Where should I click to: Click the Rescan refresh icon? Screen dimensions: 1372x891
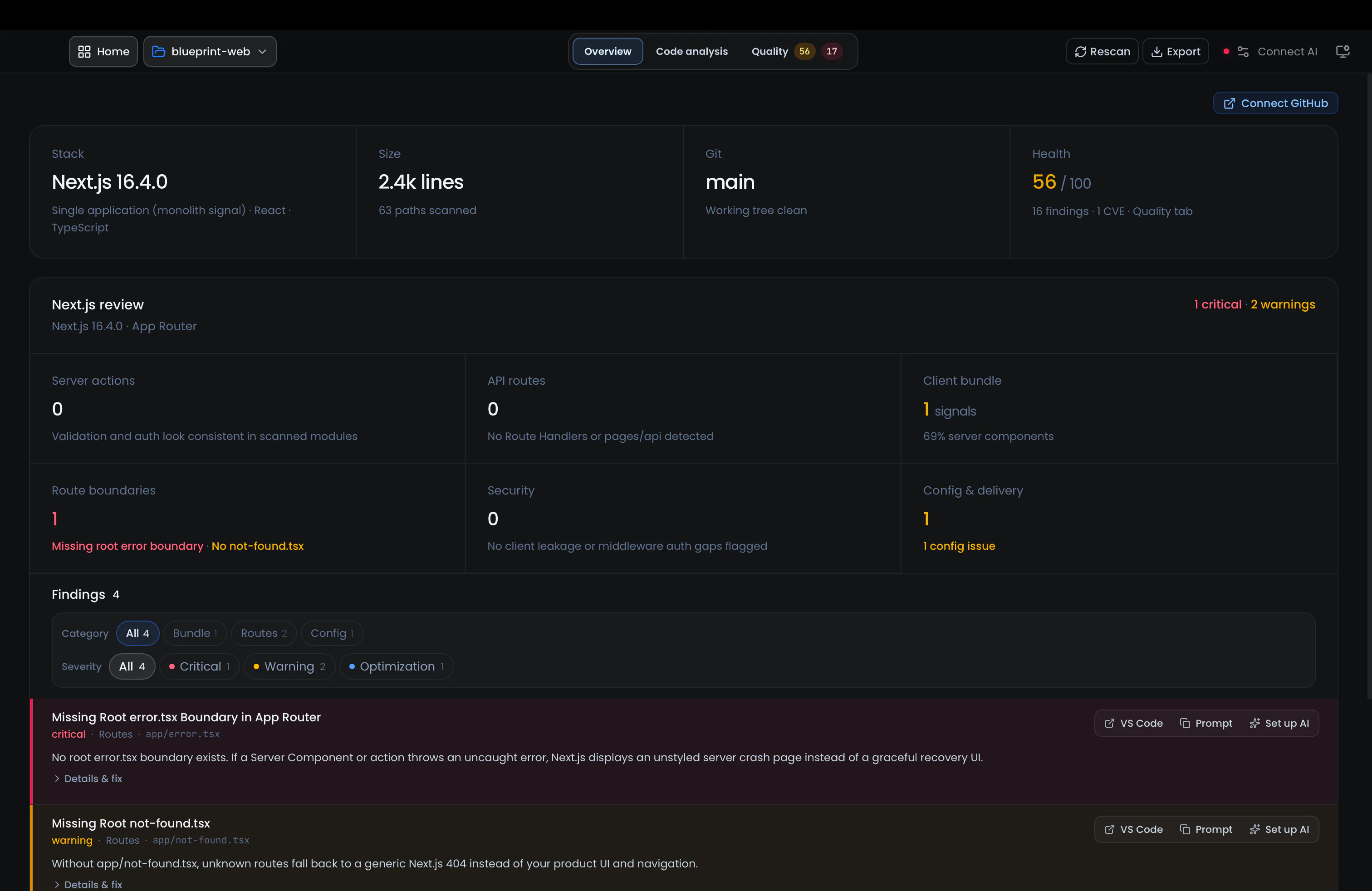click(1080, 52)
